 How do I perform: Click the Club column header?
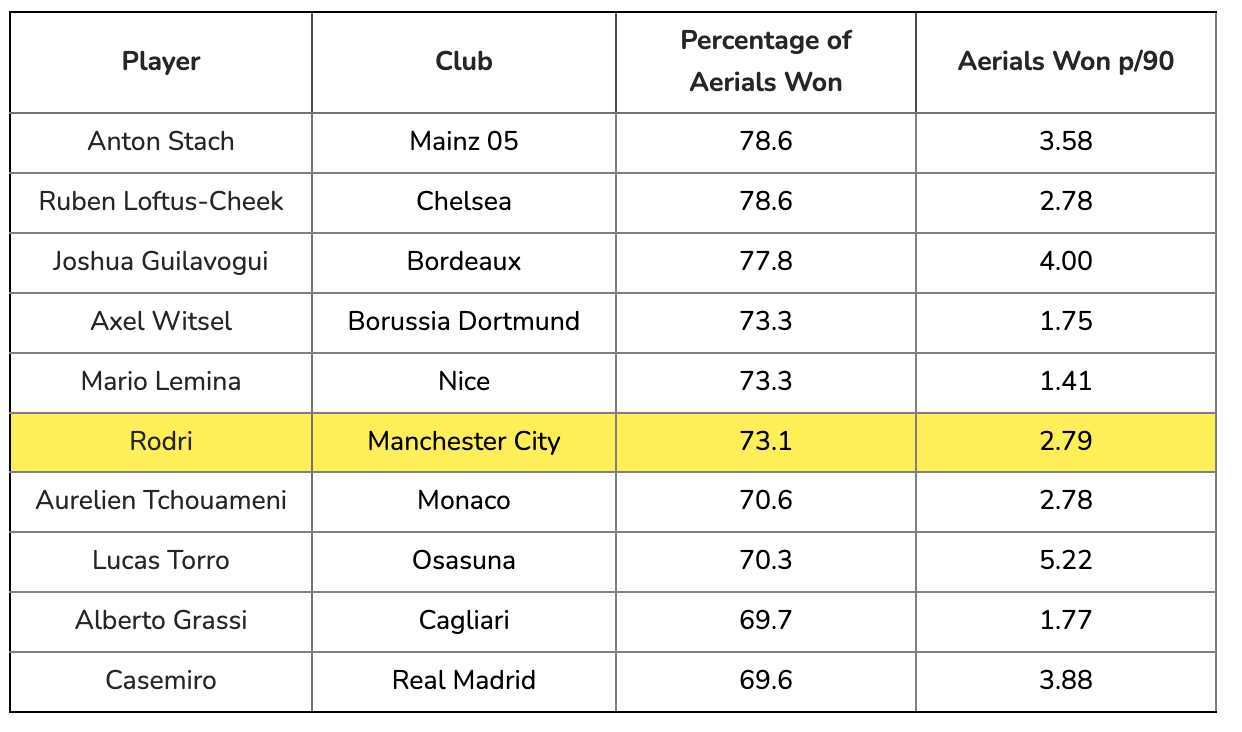[x=464, y=62]
